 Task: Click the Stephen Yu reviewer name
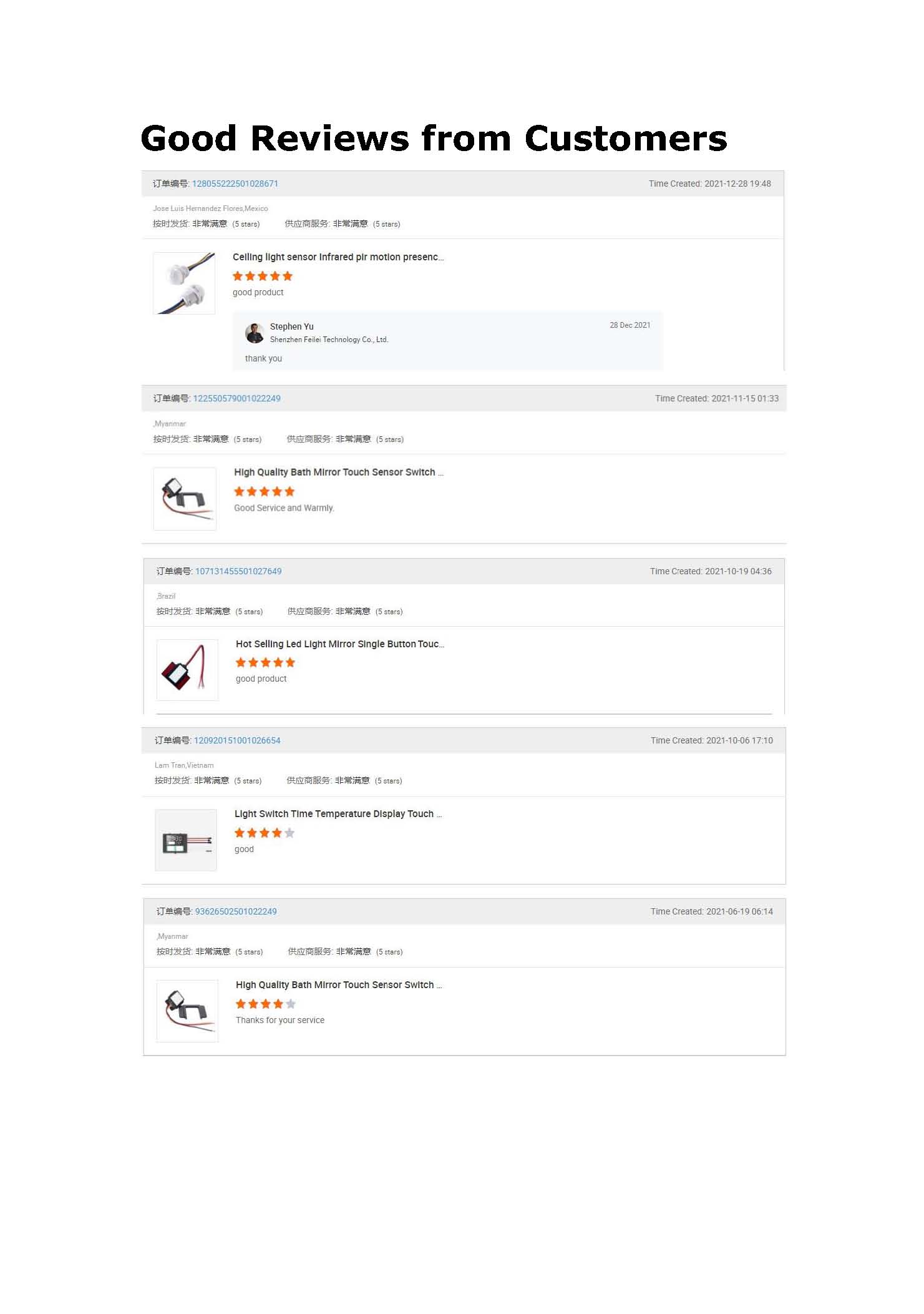(291, 326)
